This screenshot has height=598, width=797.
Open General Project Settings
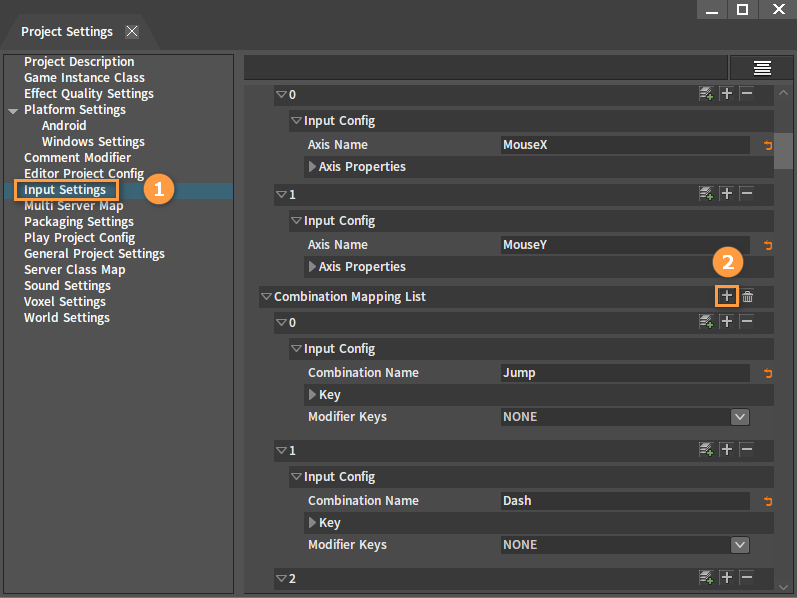pos(95,253)
